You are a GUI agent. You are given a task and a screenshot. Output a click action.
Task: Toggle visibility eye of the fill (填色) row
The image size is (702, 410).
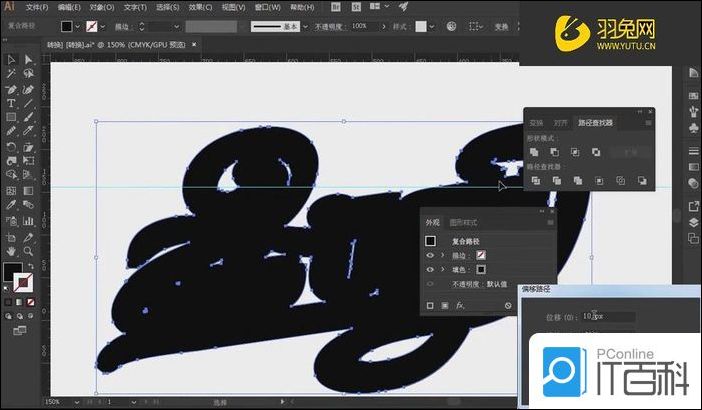[x=430, y=270]
